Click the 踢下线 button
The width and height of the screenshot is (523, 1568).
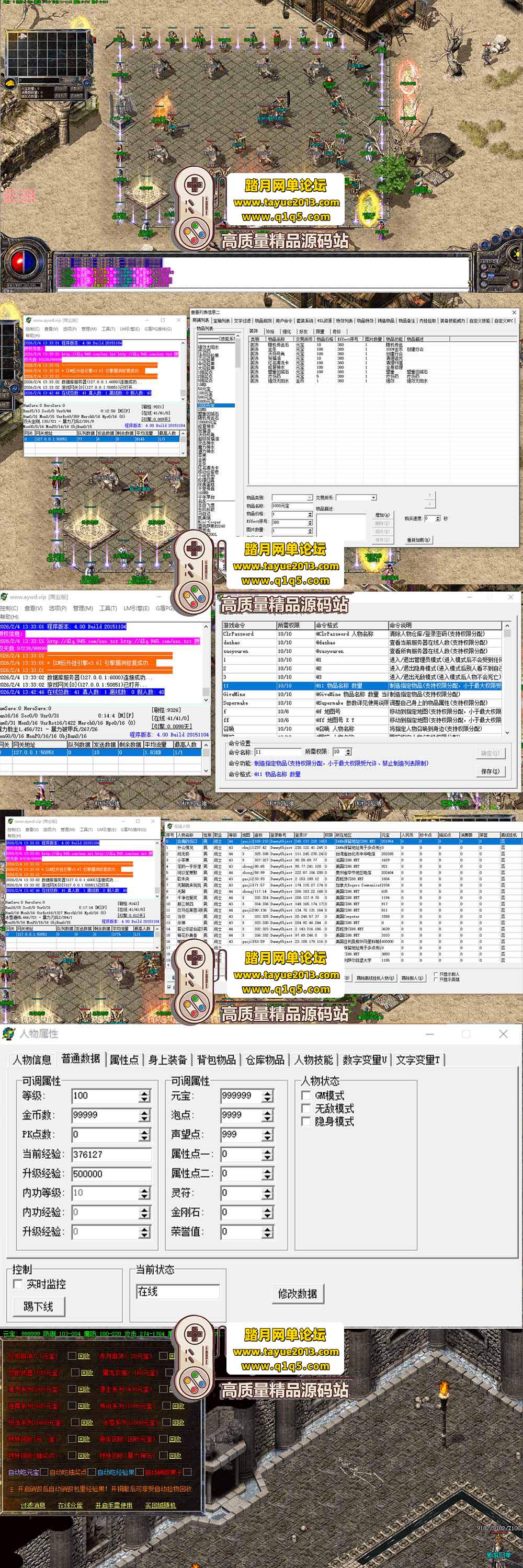[39, 1306]
